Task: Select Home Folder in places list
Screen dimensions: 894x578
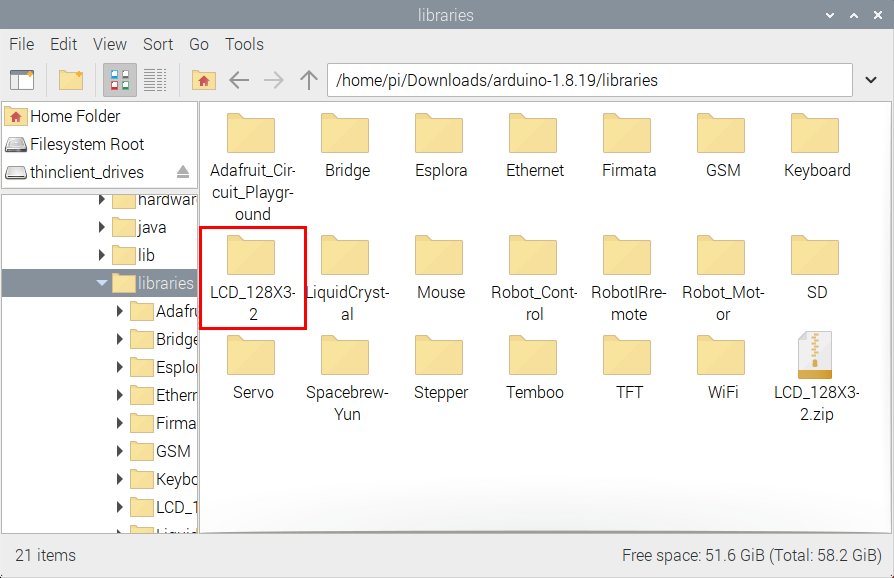Action: [75, 116]
